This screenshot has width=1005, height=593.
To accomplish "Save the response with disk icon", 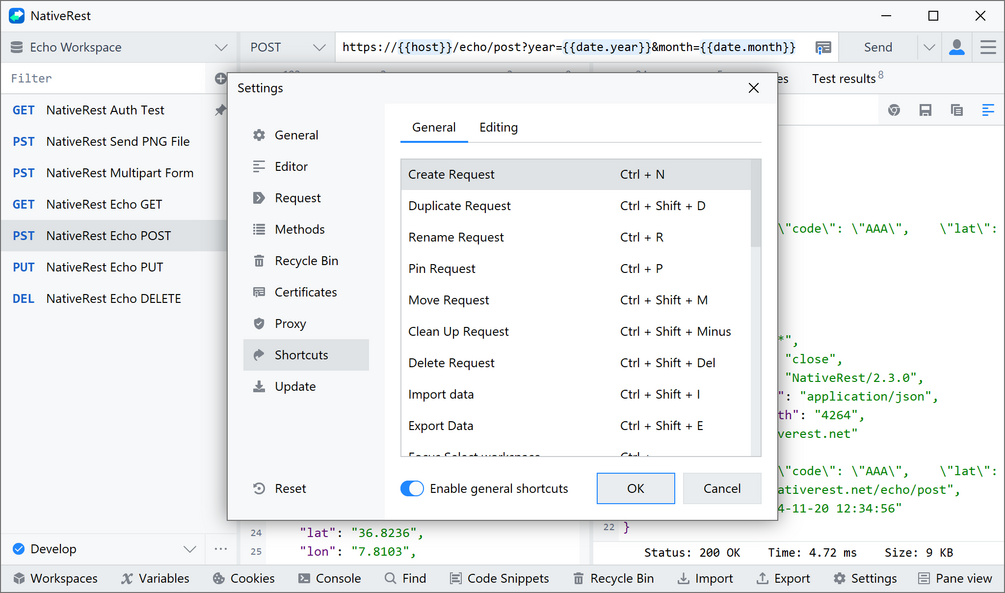I will coord(926,110).
